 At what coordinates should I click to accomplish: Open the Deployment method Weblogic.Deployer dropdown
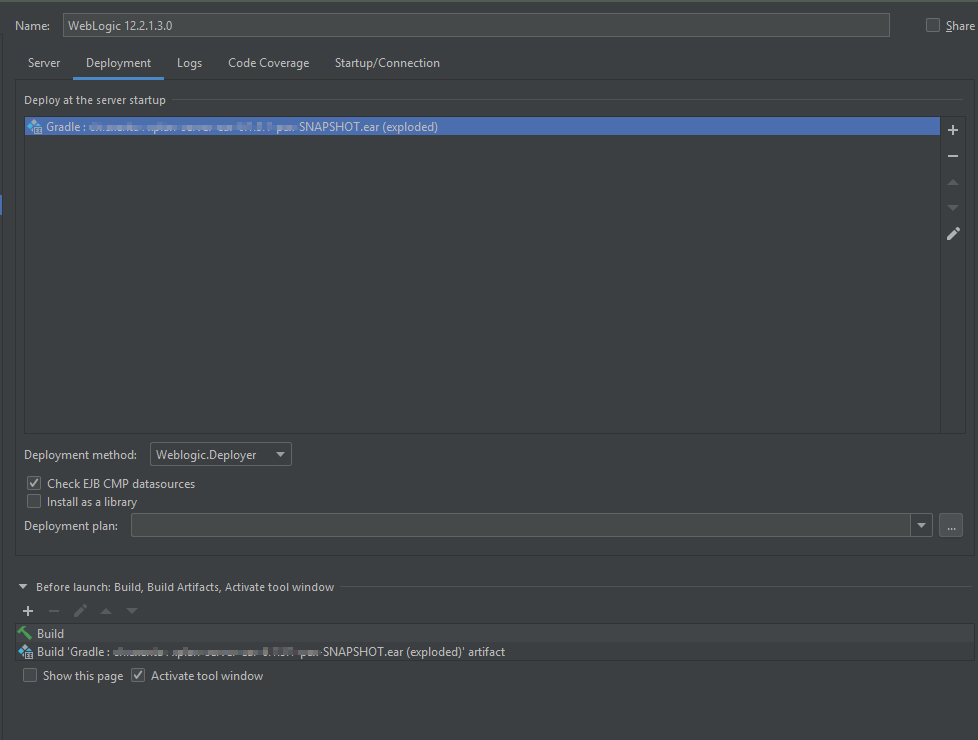coord(221,454)
